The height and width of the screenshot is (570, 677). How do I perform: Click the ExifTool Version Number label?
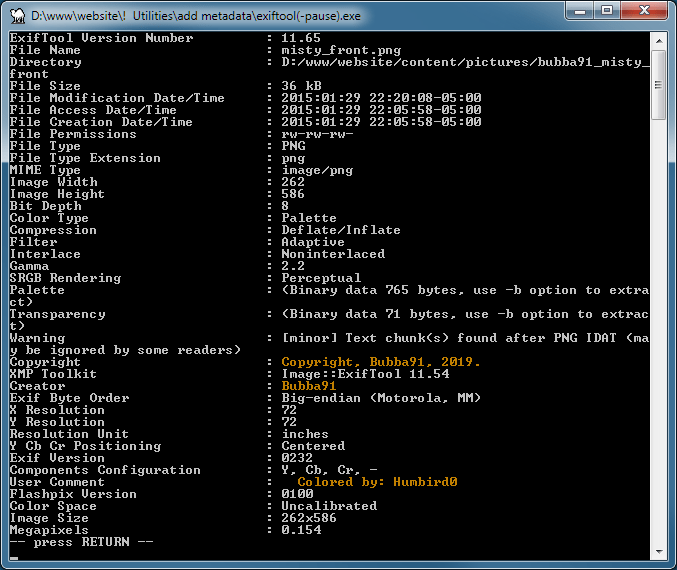(101, 38)
